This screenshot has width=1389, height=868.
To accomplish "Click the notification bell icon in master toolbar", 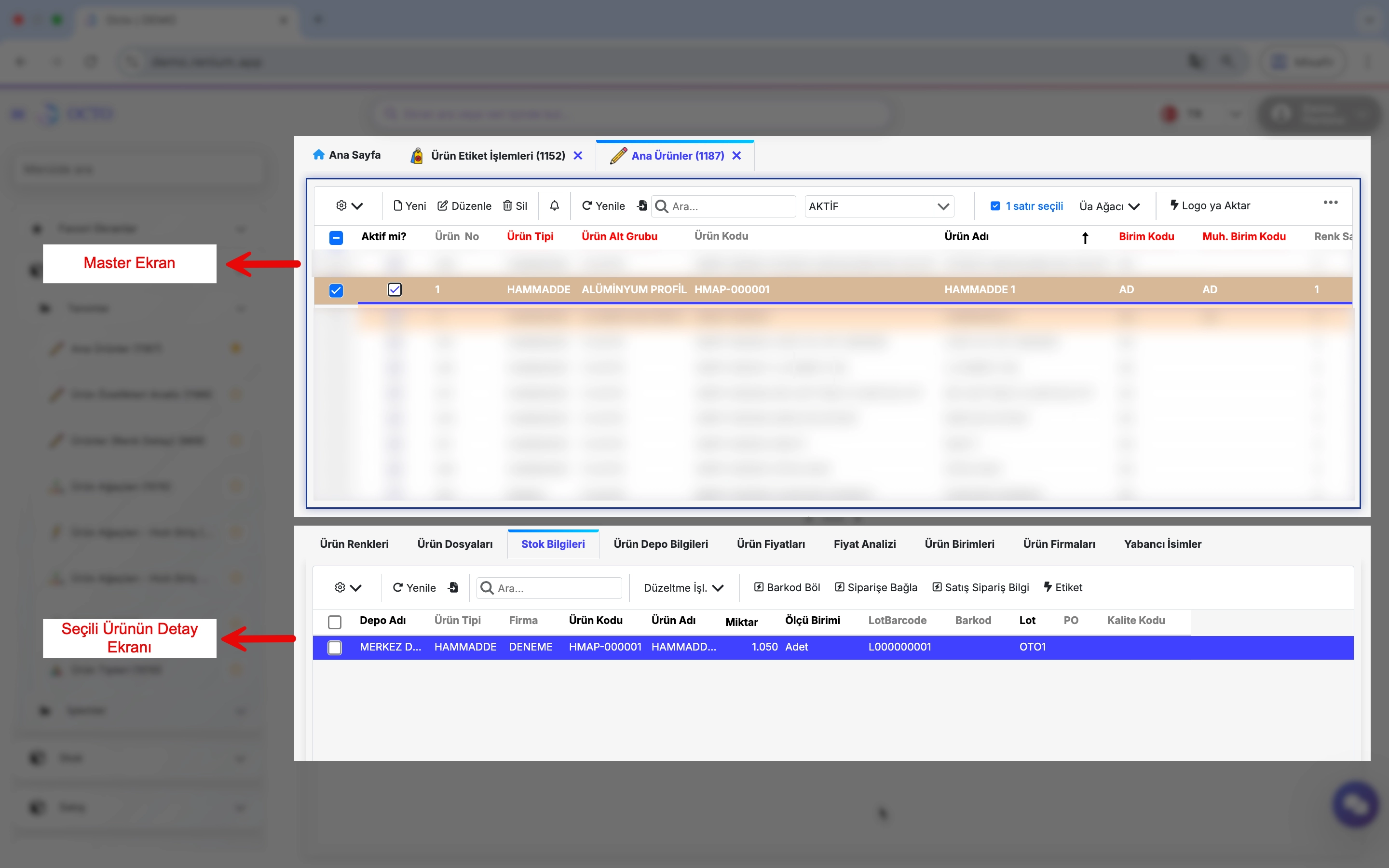I will (x=554, y=205).
